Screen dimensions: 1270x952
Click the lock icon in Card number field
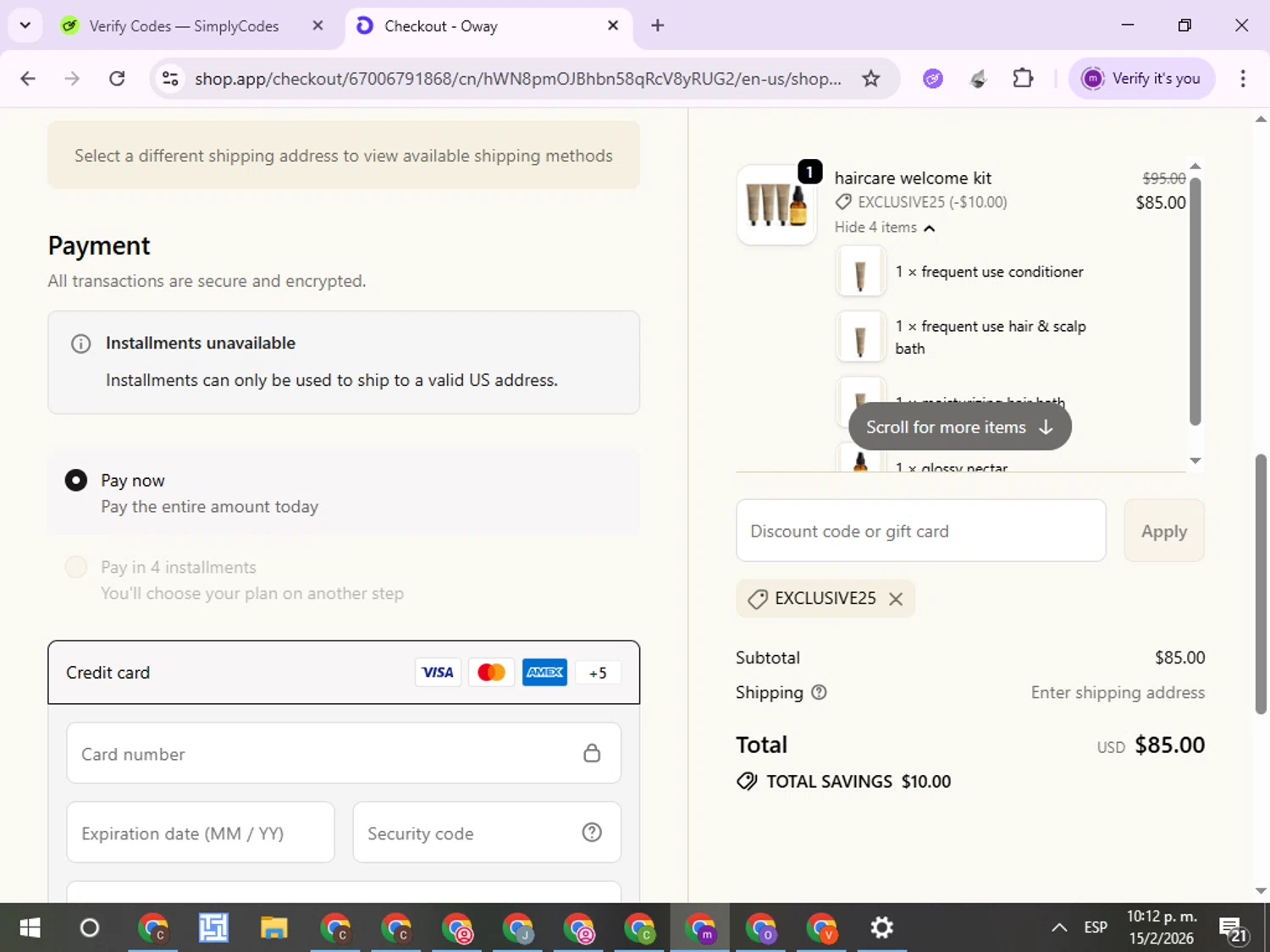[592, 753]
